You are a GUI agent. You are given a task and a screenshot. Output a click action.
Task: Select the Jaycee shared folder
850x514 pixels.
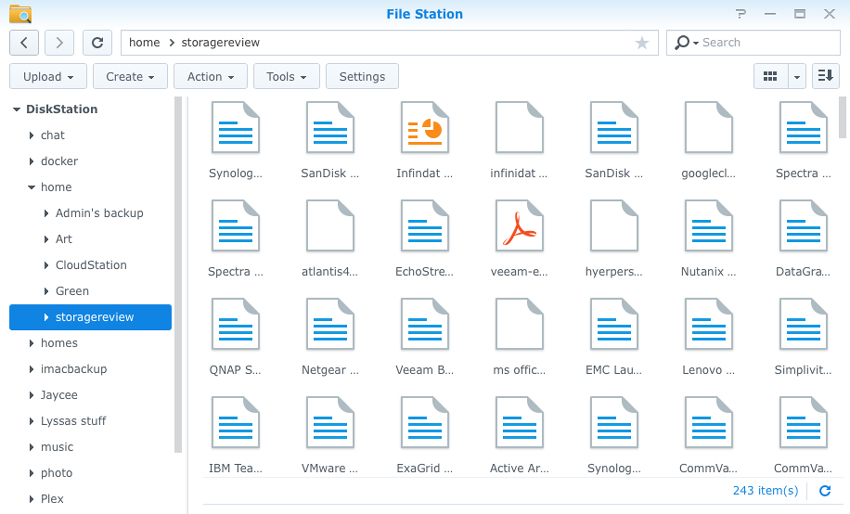pos(59,395)
